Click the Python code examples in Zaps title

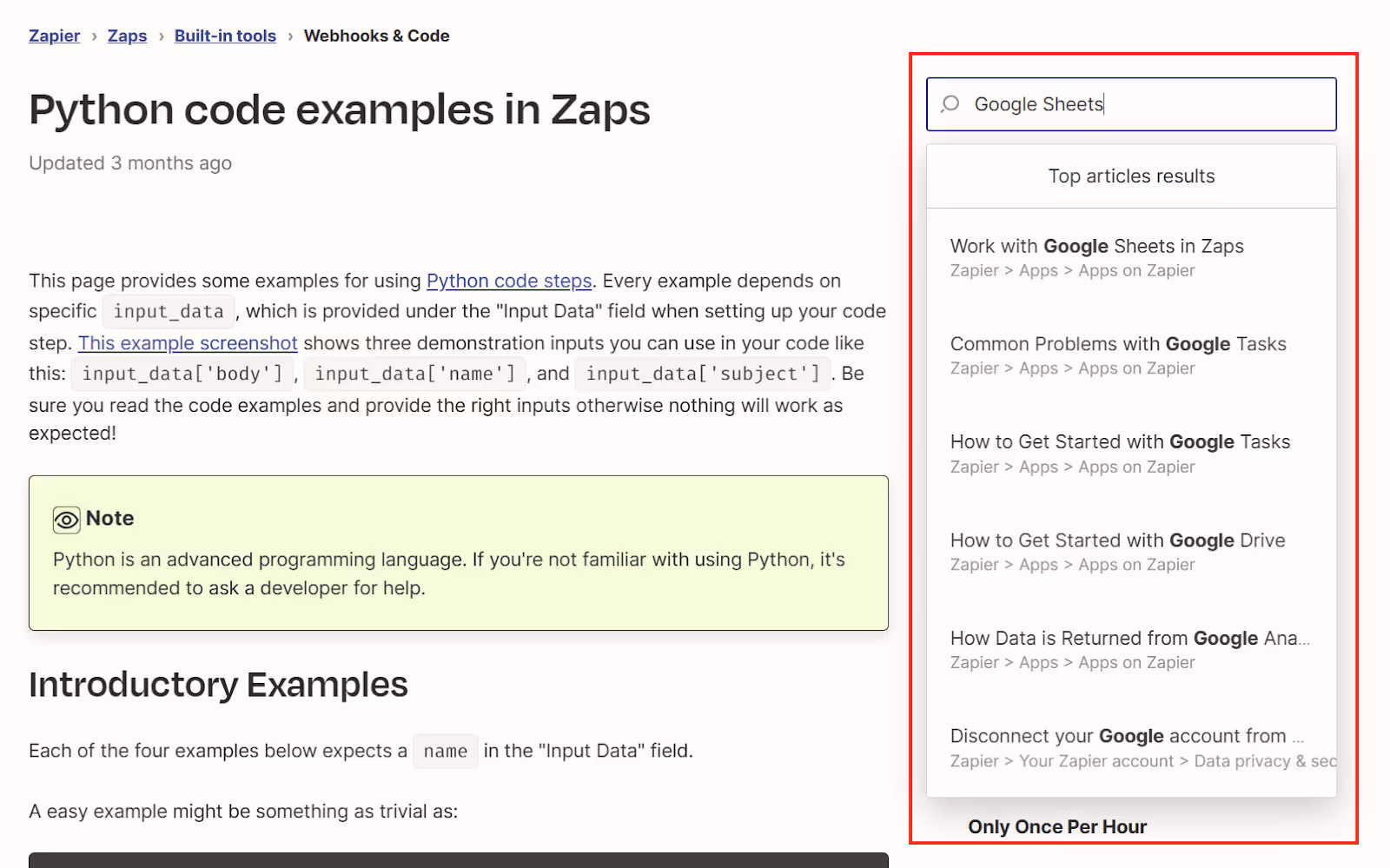coord(340,110)
